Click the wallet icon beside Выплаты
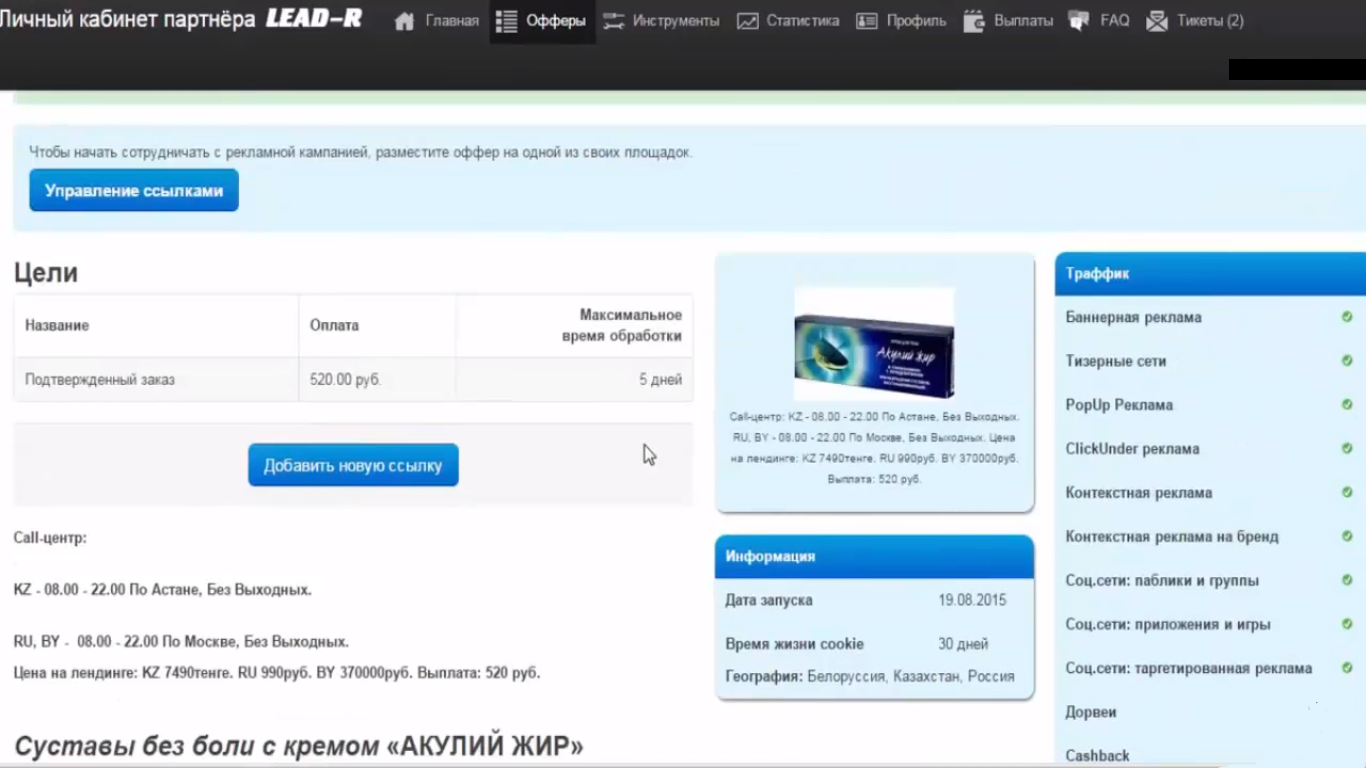Viewport: 1366px width, 768px height. pos(974,21)
